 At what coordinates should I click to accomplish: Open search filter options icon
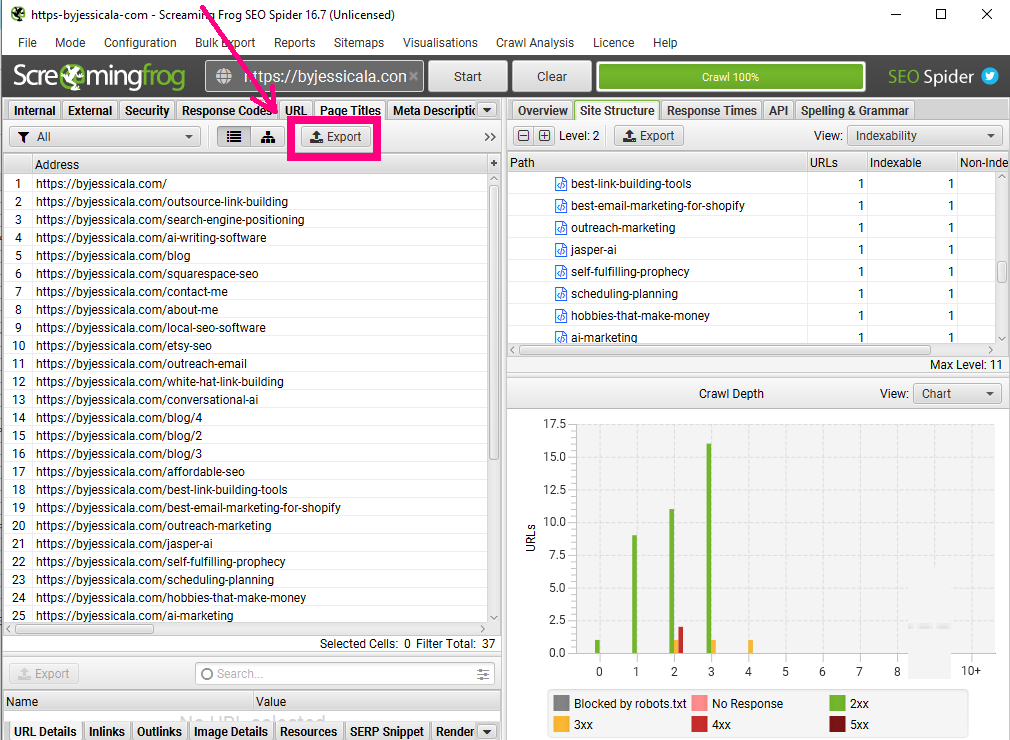pos(482,674)
